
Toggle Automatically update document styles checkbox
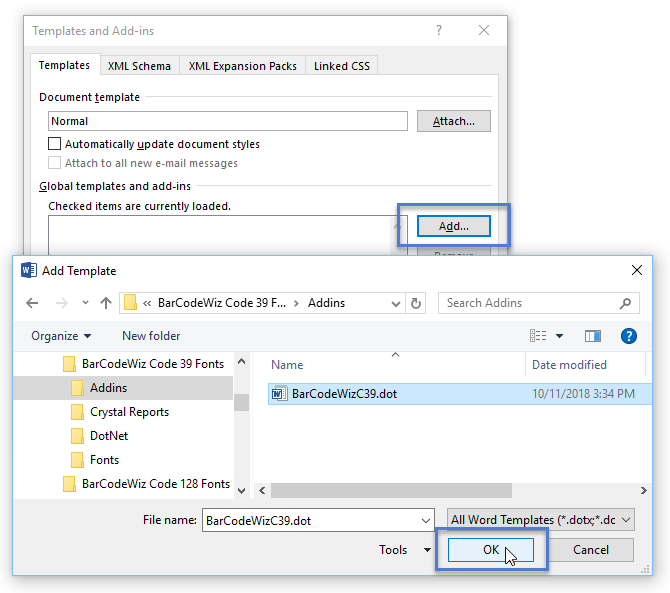tap(54, 144)
